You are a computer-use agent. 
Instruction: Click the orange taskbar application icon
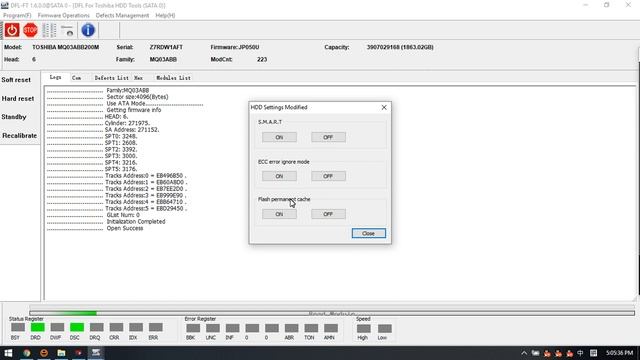(x=44, y=353)
